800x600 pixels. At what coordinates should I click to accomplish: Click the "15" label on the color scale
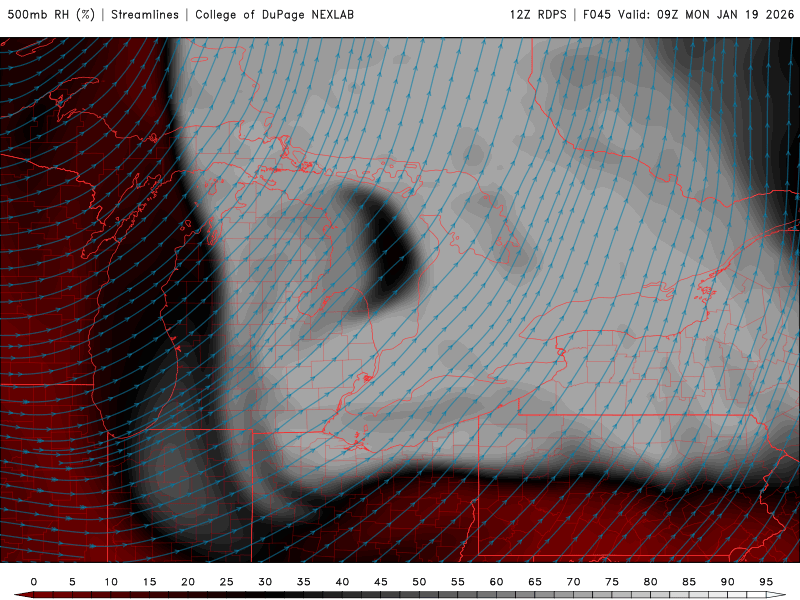pos(149,582)
